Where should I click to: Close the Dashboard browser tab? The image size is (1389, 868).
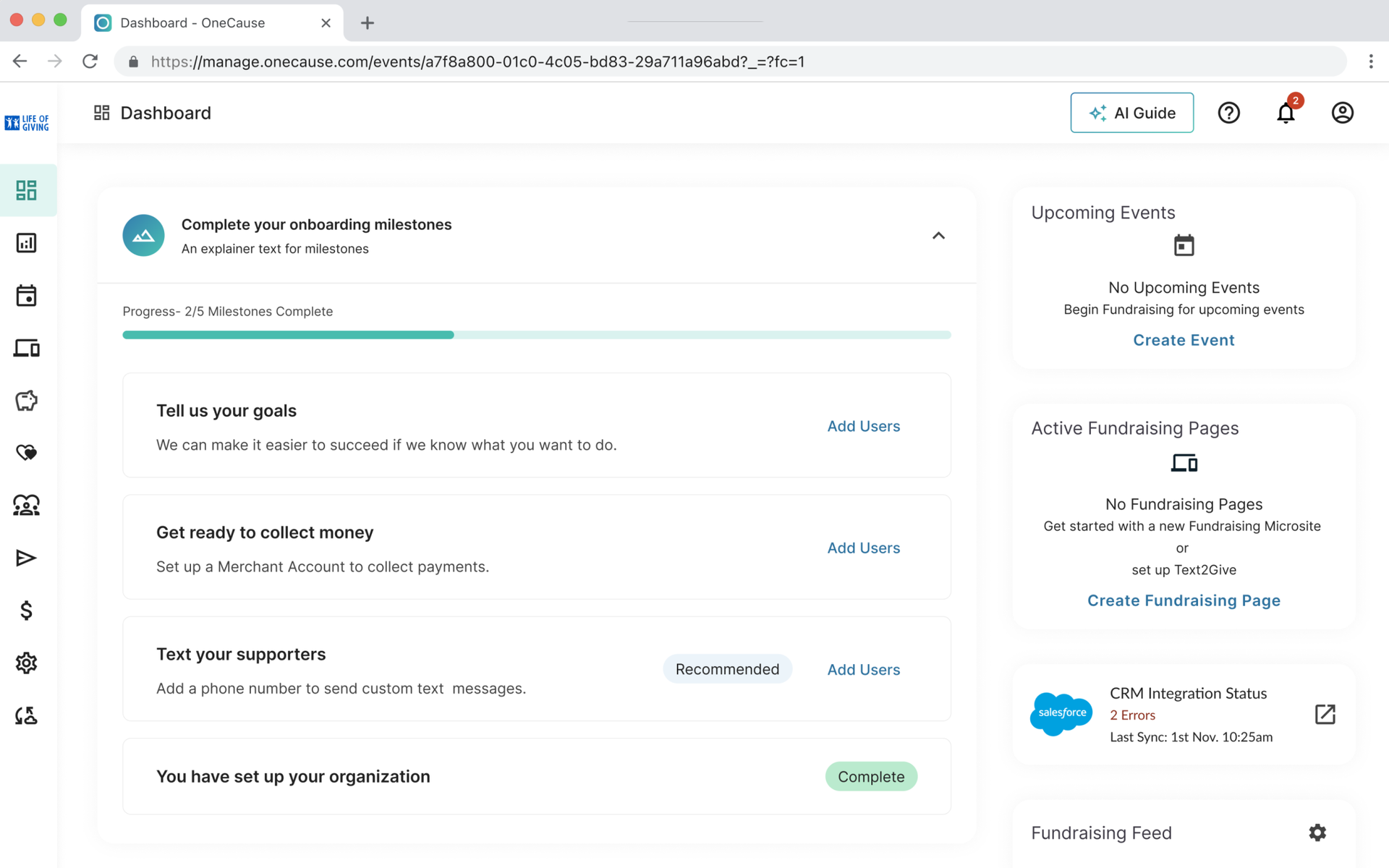[x=326, y=23]
